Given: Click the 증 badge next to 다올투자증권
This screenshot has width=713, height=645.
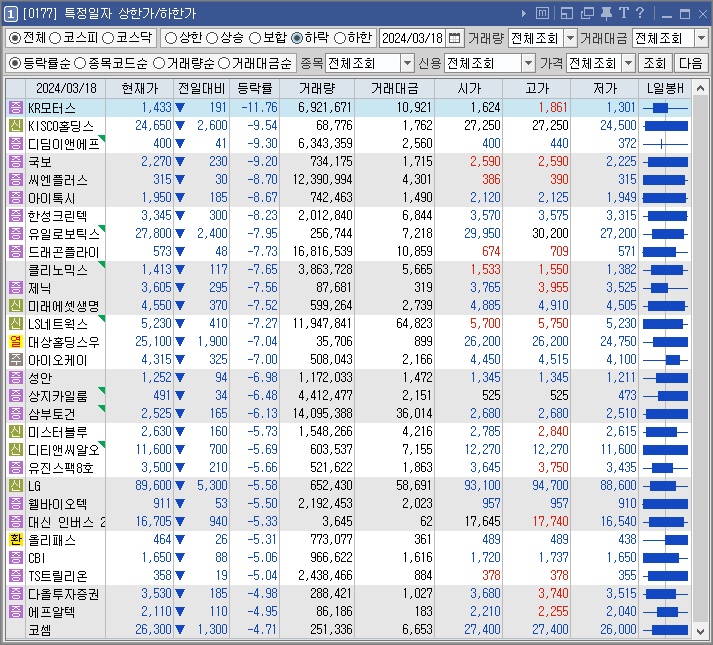Looking at the screenshot, I should [x=16, y=594].
